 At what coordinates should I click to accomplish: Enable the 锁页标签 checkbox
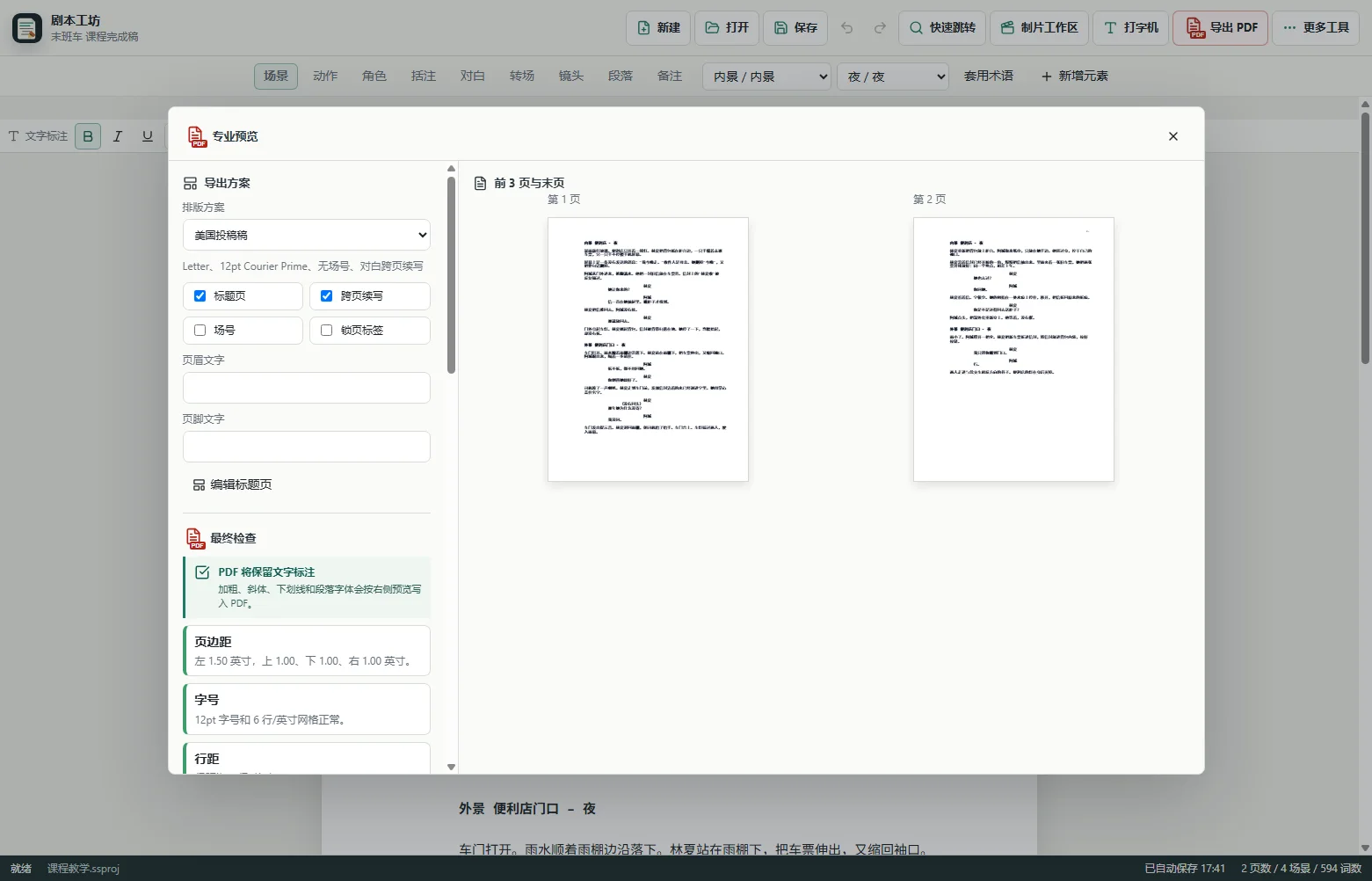click(x=326, y=331)
